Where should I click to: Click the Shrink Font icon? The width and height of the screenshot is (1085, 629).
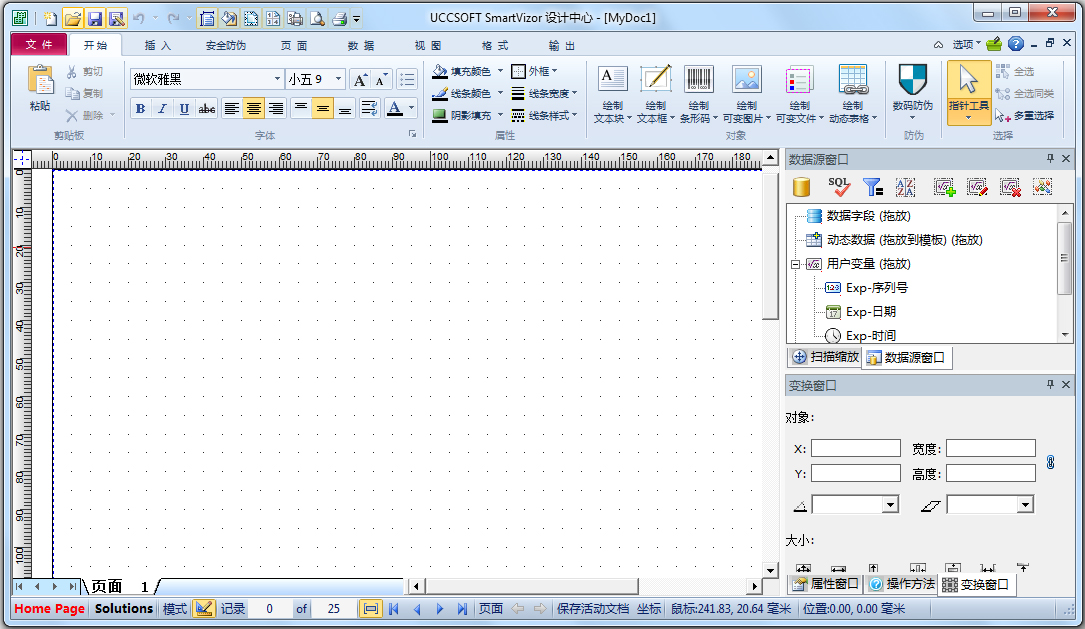coord(381,80)
